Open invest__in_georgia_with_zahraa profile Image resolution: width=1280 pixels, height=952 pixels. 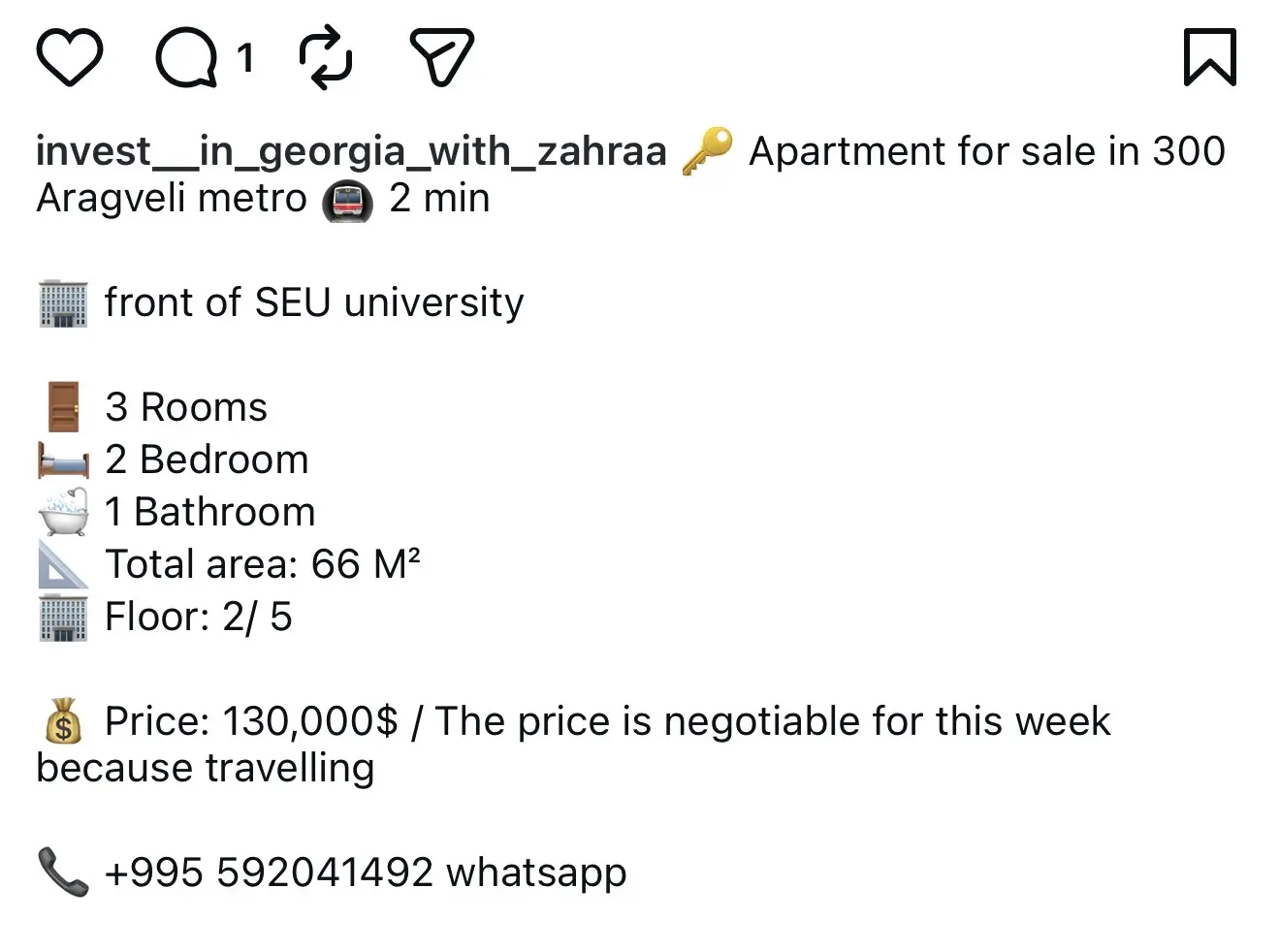[x=352, y=151]
